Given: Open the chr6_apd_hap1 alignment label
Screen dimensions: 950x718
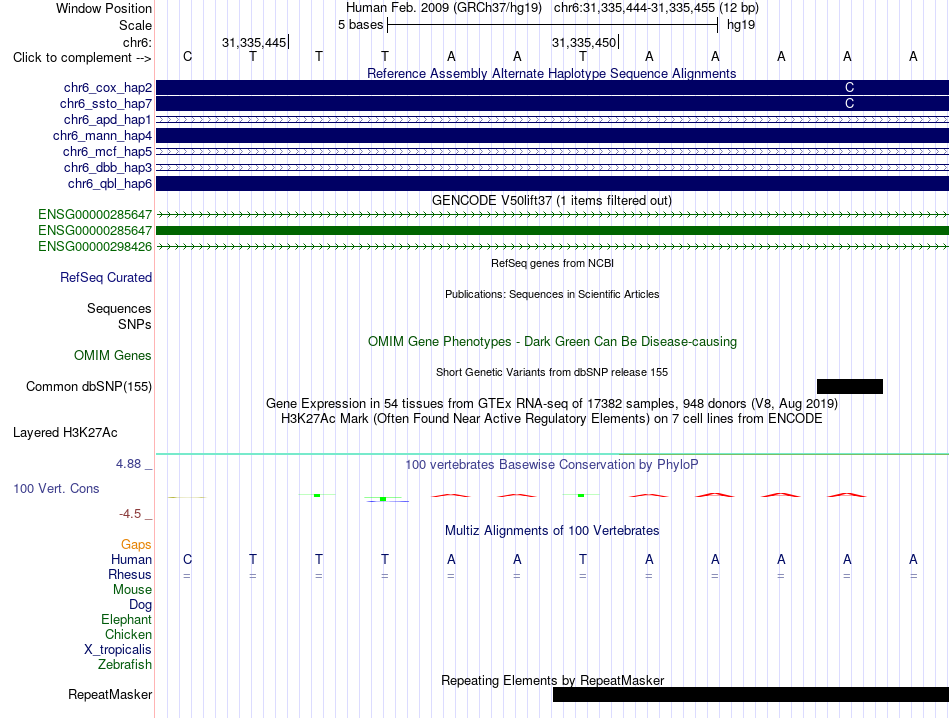Looking at the screenshot, I should point(108,119).
